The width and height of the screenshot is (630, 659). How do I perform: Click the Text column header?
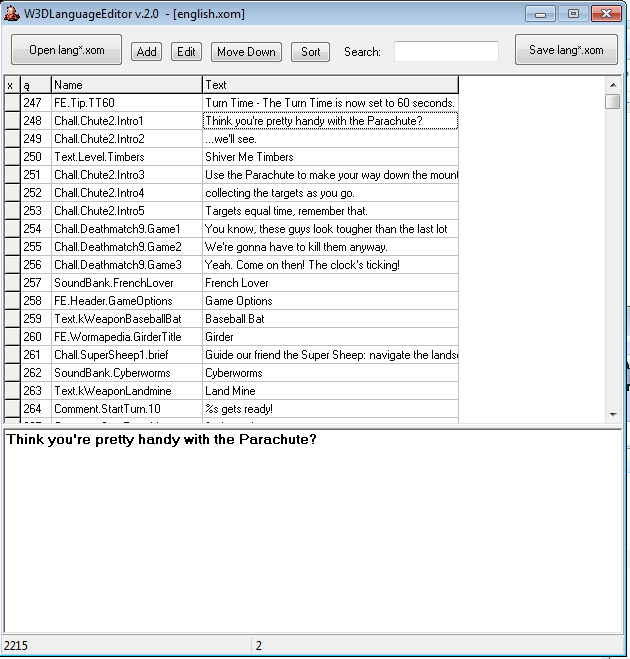click(x=330, y=85)
